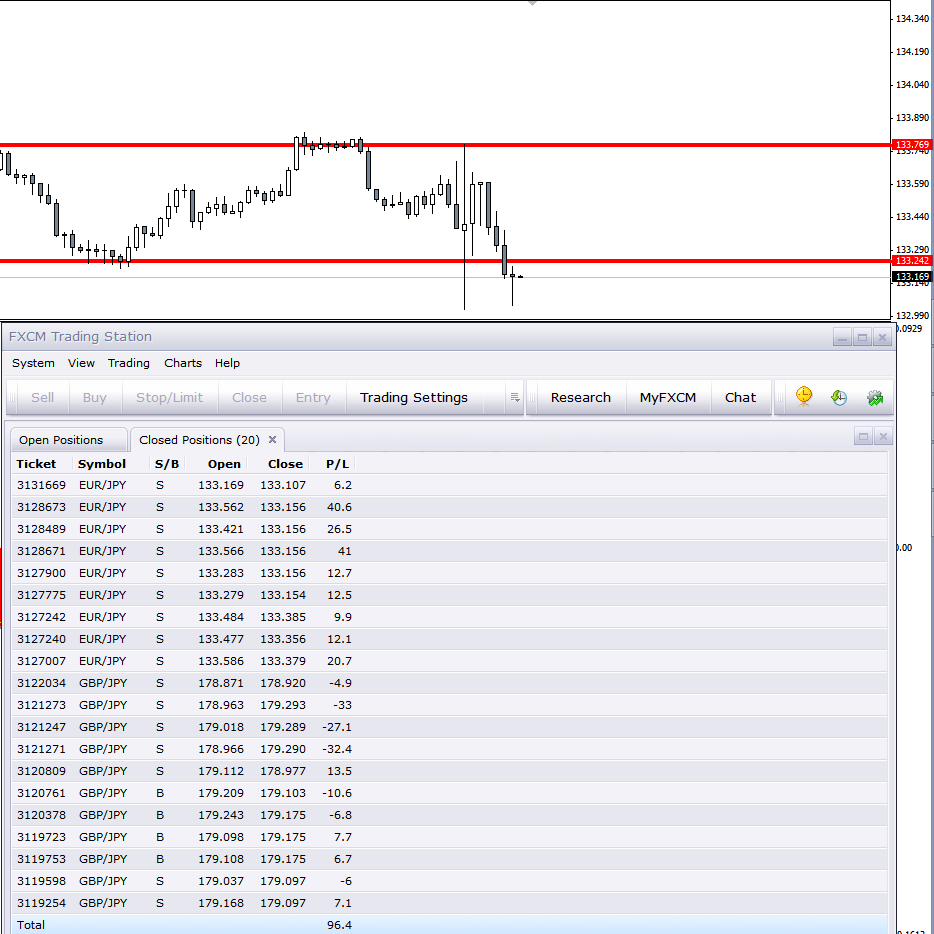Image resolution: width=934 pixels, height=934 pixels.
Task: Open the Research section
Action: [x=581, y=397]
